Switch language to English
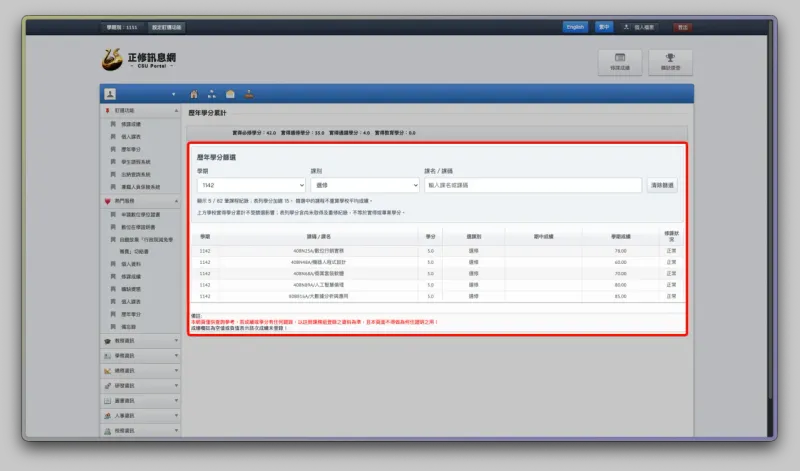The image size is (800, 471). pos(575,27)
